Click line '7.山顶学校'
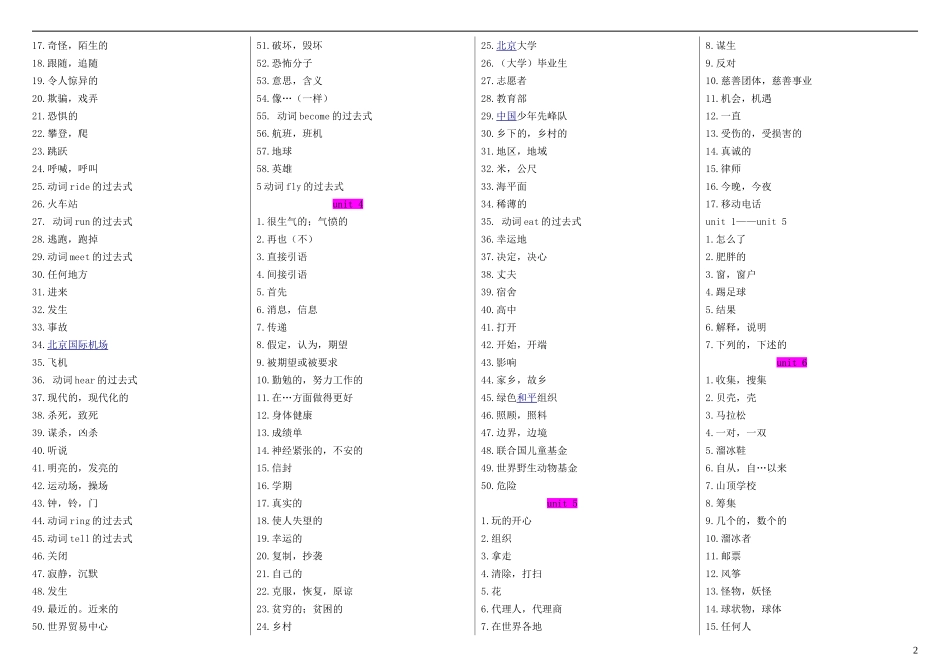 [x=731, y=485]
